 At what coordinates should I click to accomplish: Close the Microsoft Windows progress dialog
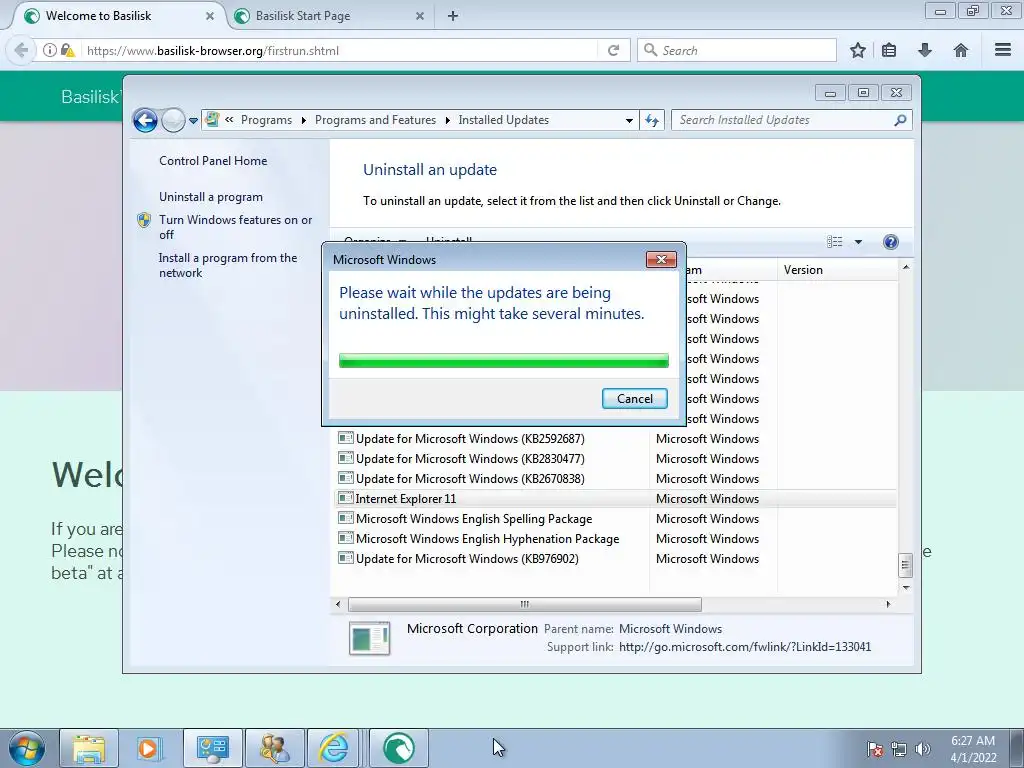661,259
